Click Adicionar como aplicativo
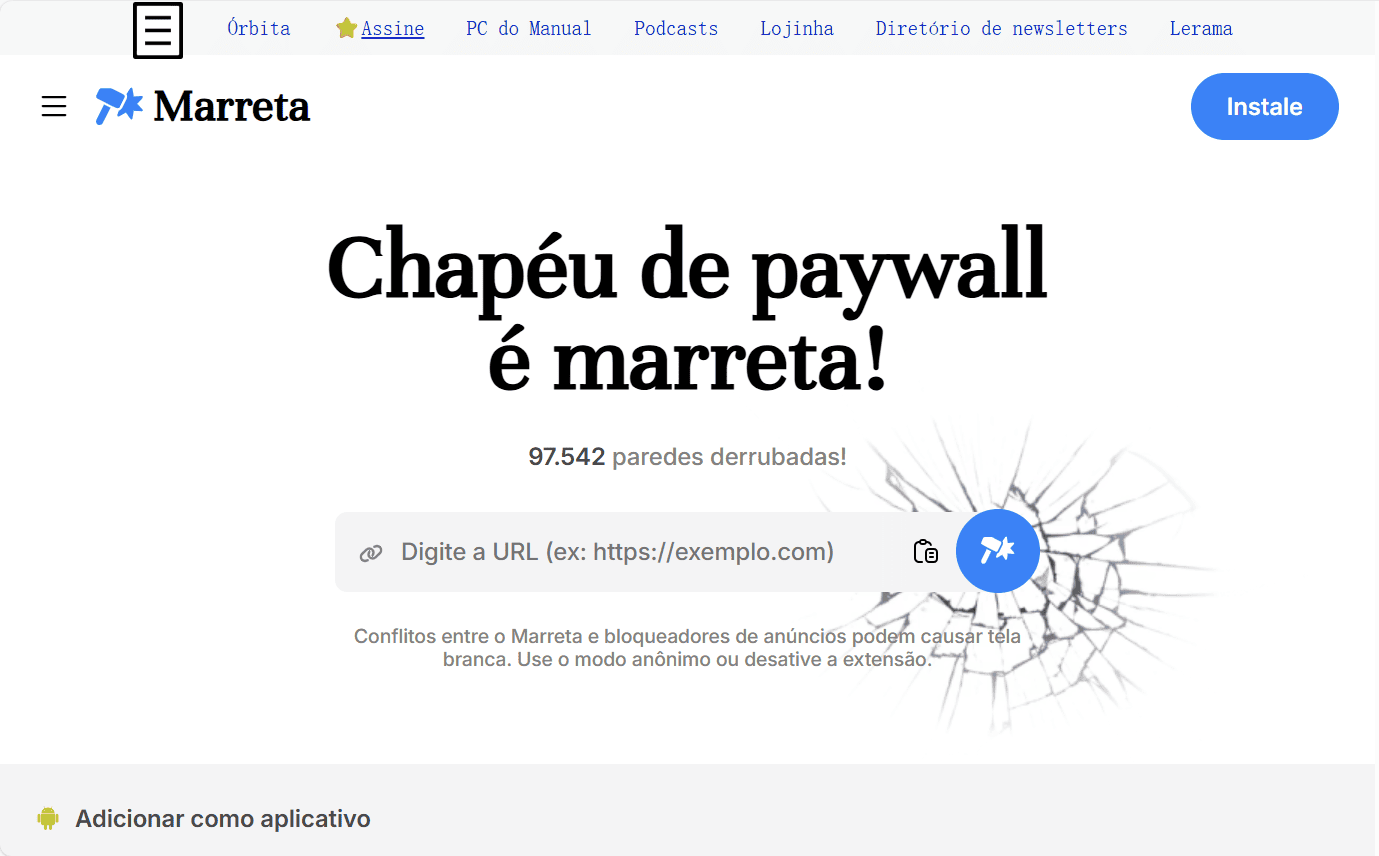 click(x=222, y=818)
